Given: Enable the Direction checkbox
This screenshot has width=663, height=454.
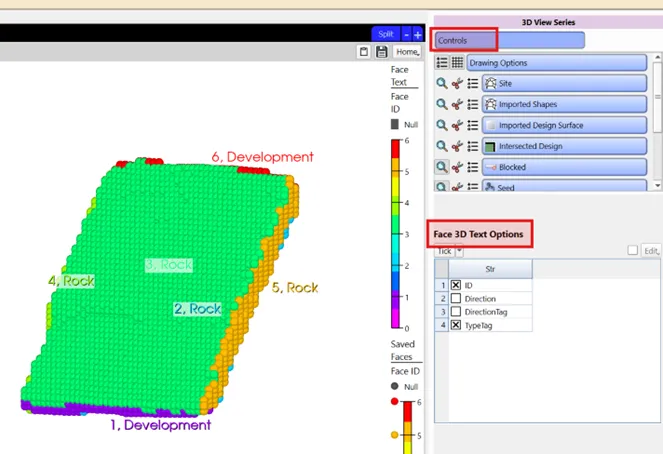Looking at the screenshot, I should point(456,299).
